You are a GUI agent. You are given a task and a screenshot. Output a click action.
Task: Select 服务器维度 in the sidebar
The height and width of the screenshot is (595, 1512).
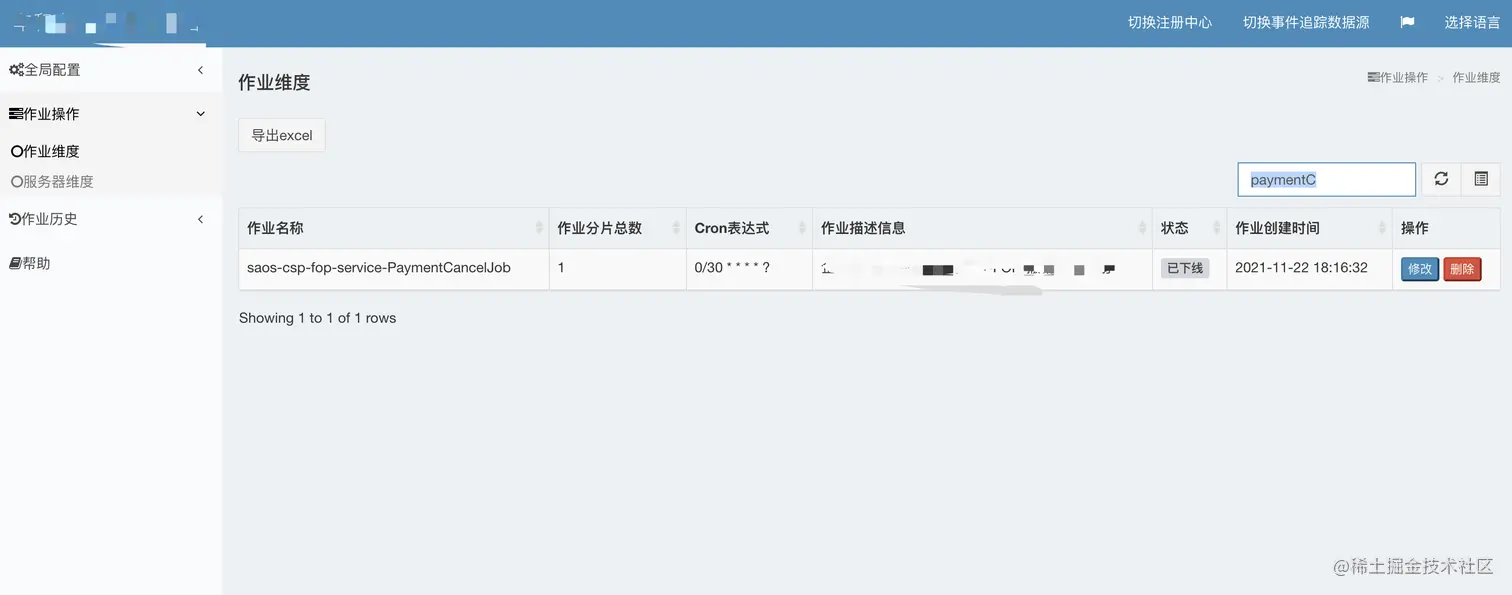(x=52, y=182)
